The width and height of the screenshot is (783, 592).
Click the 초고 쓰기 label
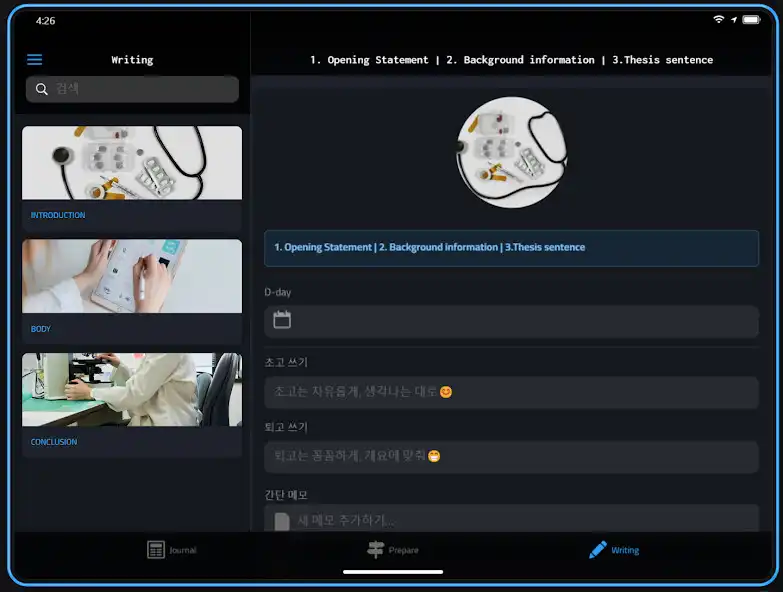pos(286,362)
